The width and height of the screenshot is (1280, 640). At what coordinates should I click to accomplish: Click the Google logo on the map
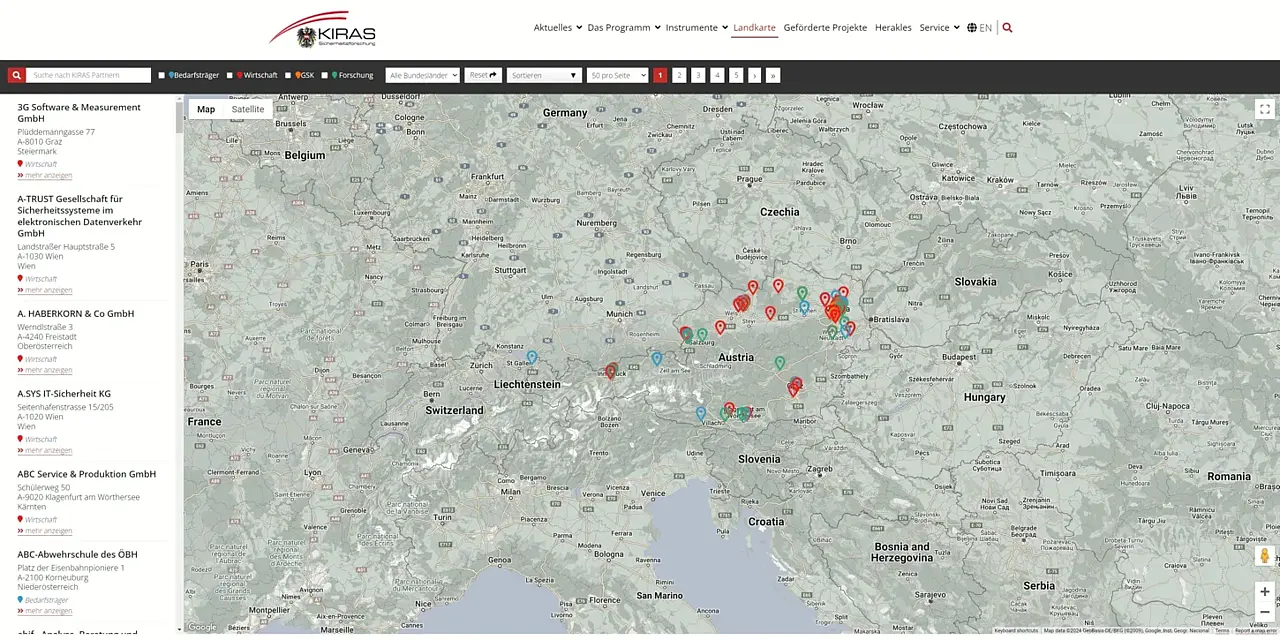tap(202, 627)
